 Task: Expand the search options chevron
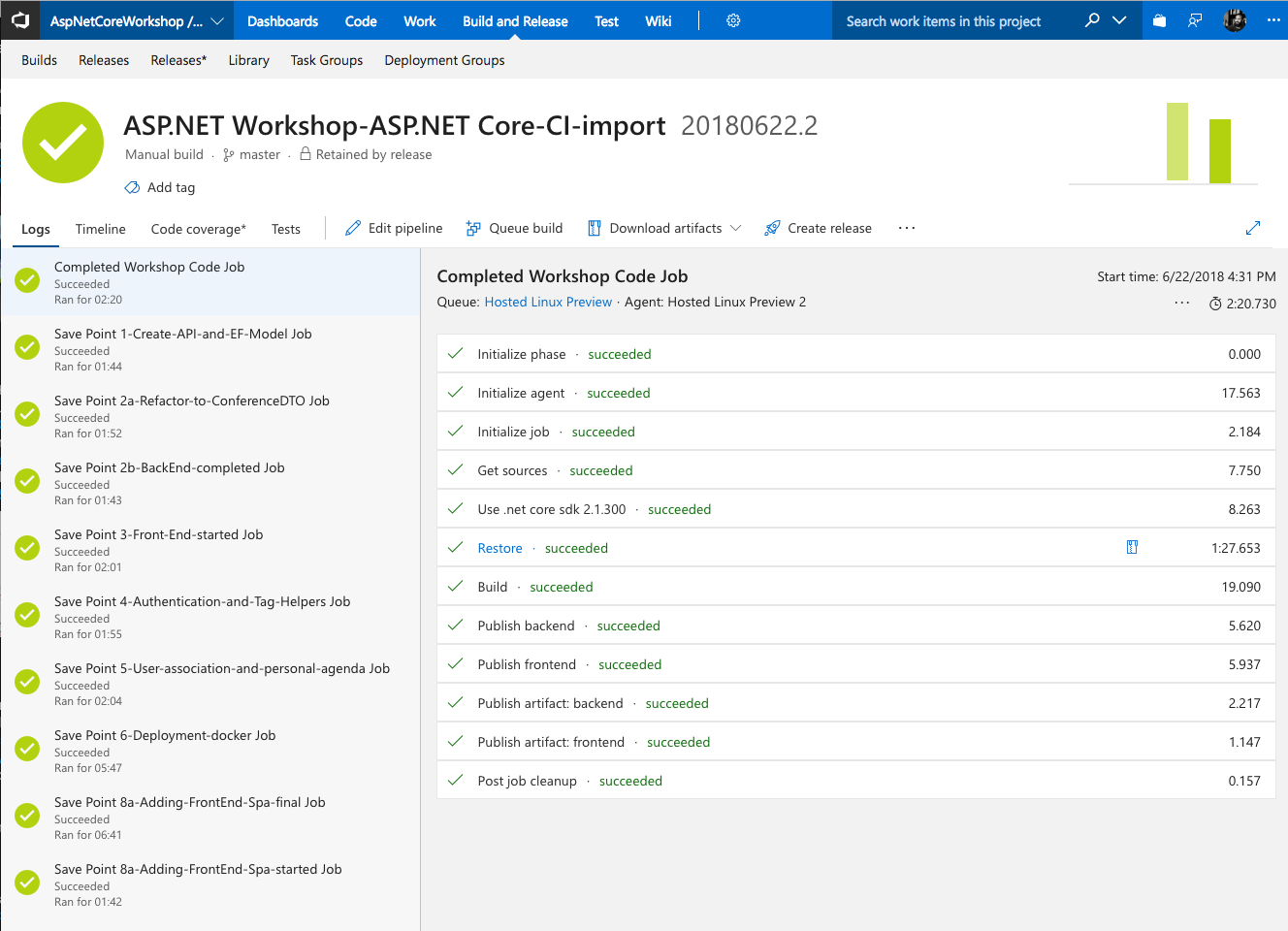click(x=1119, y=20)
